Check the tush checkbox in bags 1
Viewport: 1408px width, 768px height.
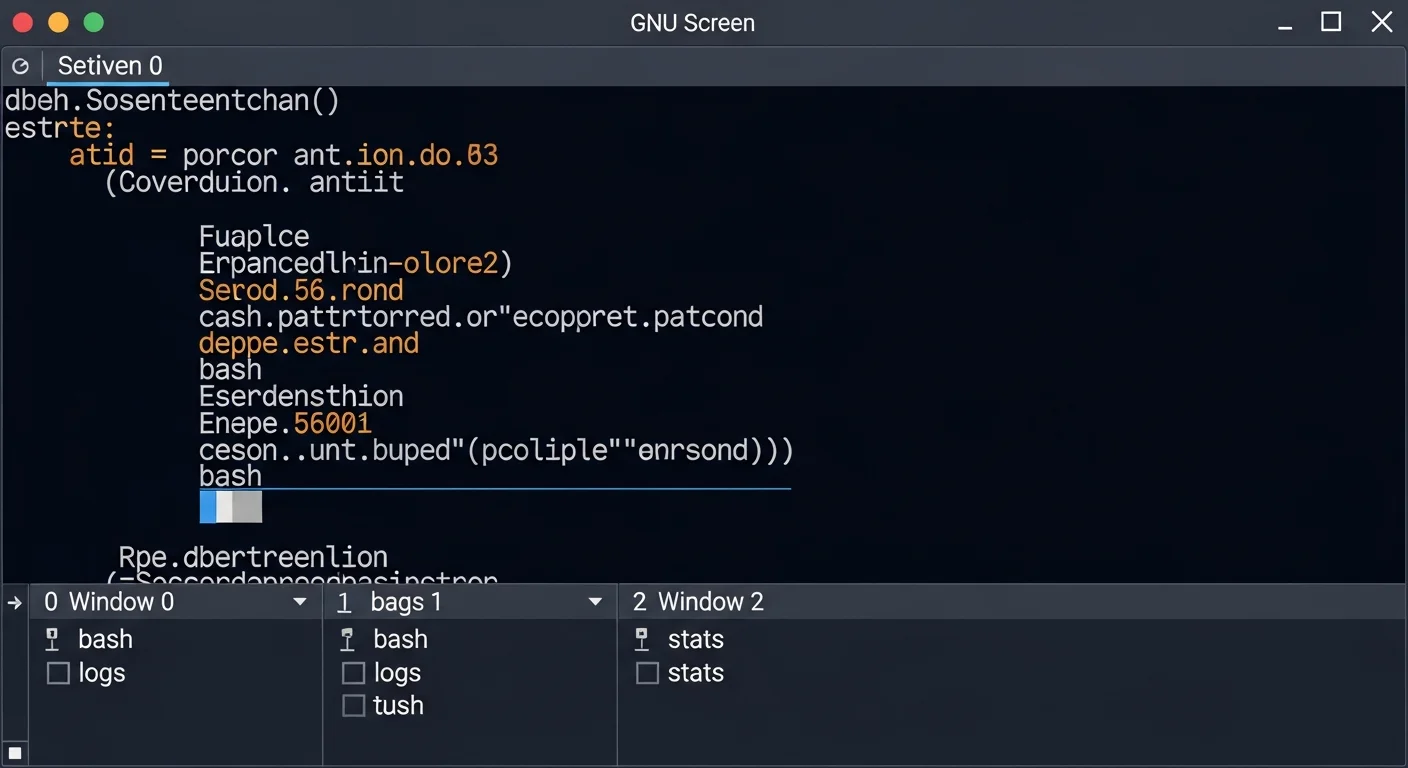click(352, 705)
